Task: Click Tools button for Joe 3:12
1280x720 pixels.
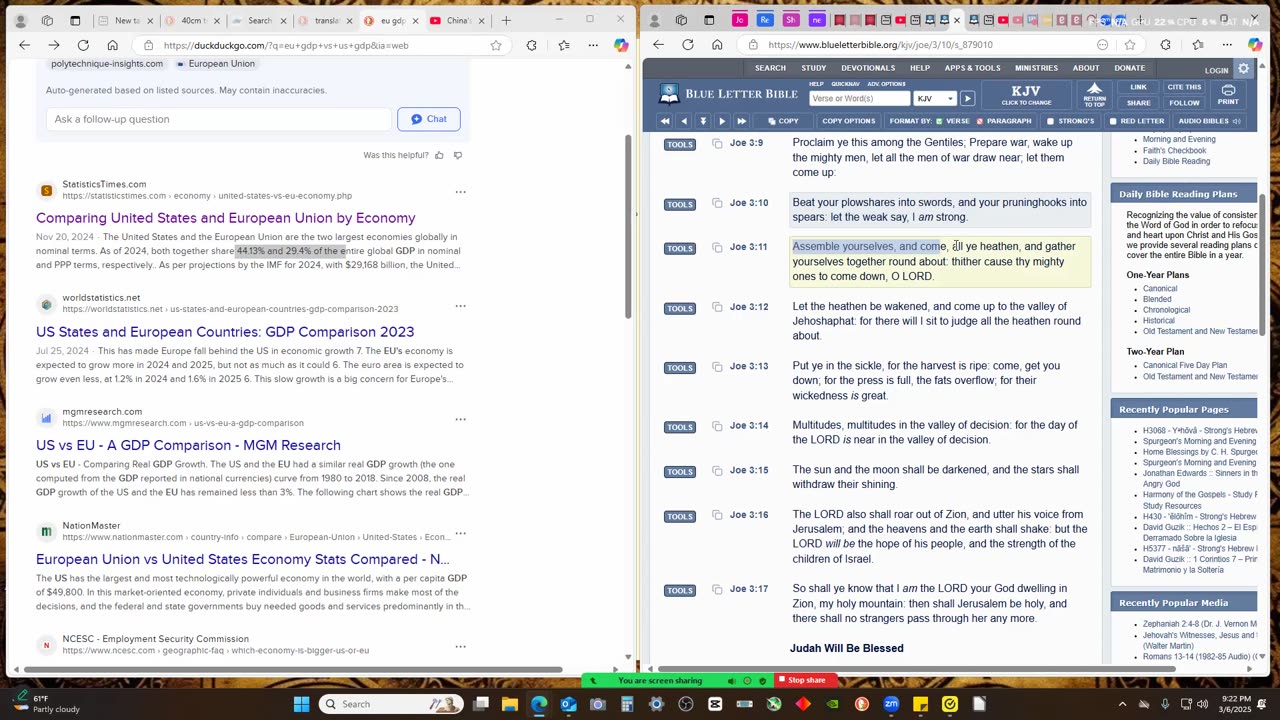Action: 680,308
